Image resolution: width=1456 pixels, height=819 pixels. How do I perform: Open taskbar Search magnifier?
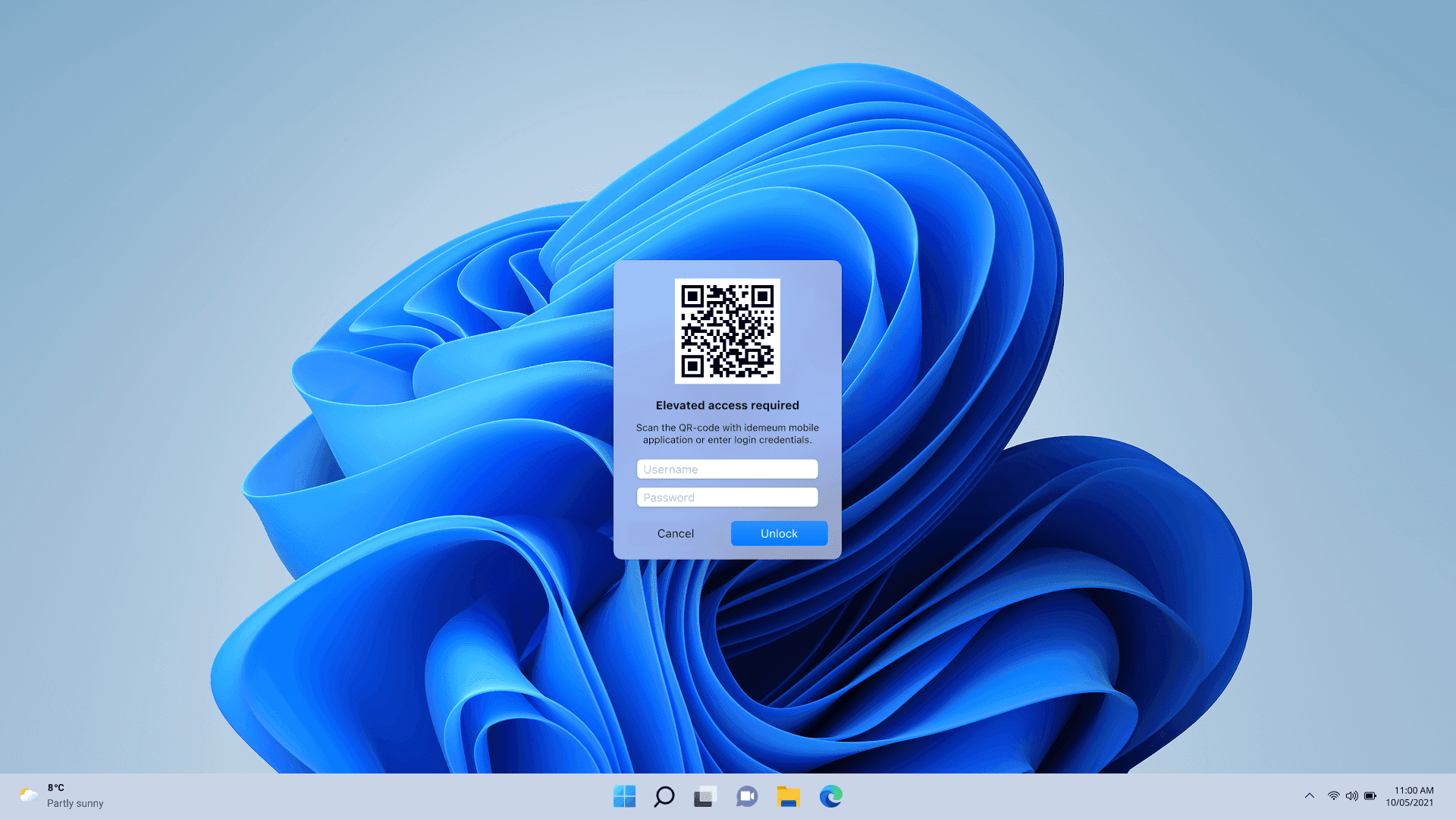[664, 796]
